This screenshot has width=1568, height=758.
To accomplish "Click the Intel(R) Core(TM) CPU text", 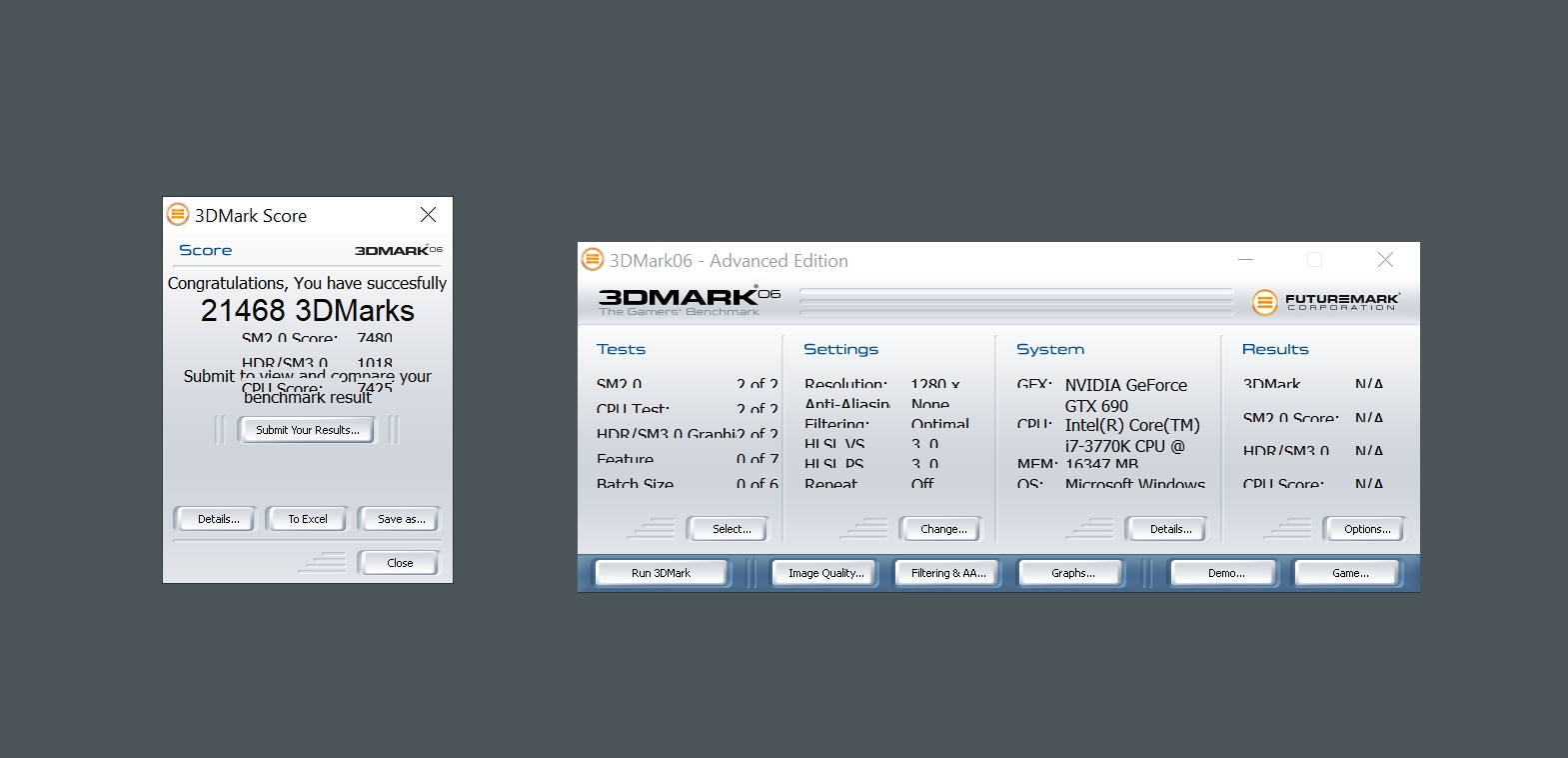I will click(x=1132, y=436).
